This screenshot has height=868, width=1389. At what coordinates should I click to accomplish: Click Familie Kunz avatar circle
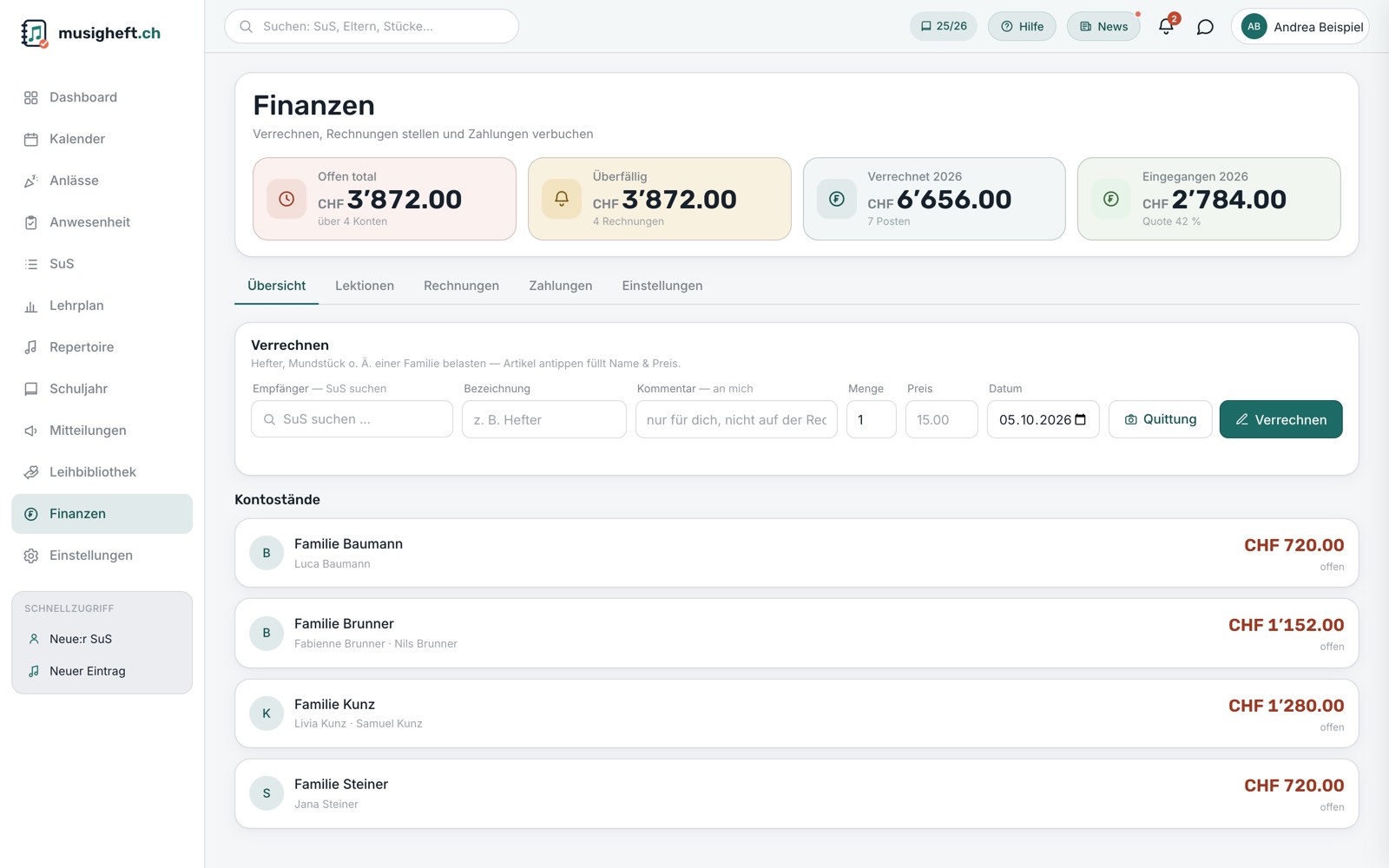coord(267,713)
